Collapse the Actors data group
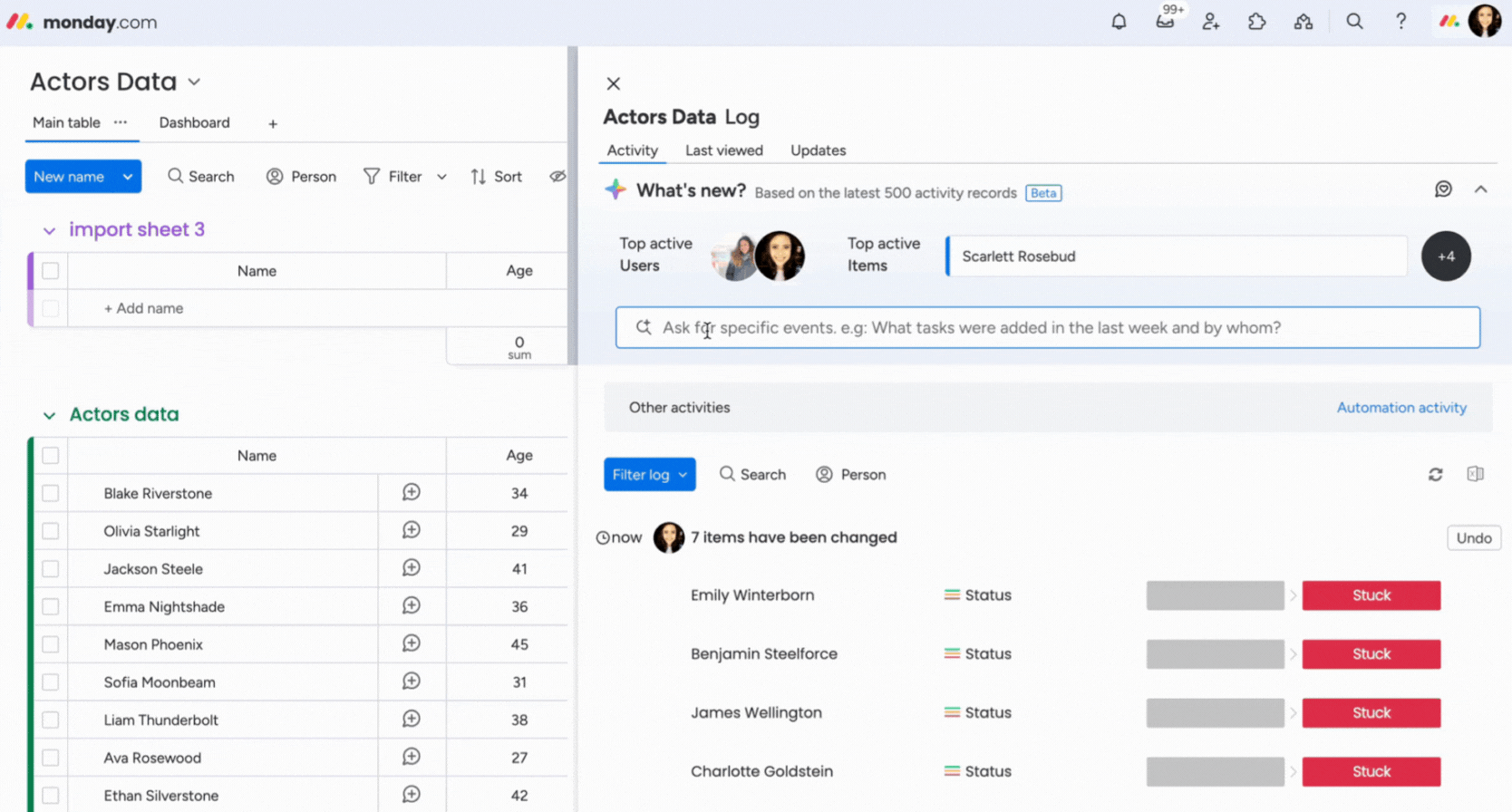 49,415
